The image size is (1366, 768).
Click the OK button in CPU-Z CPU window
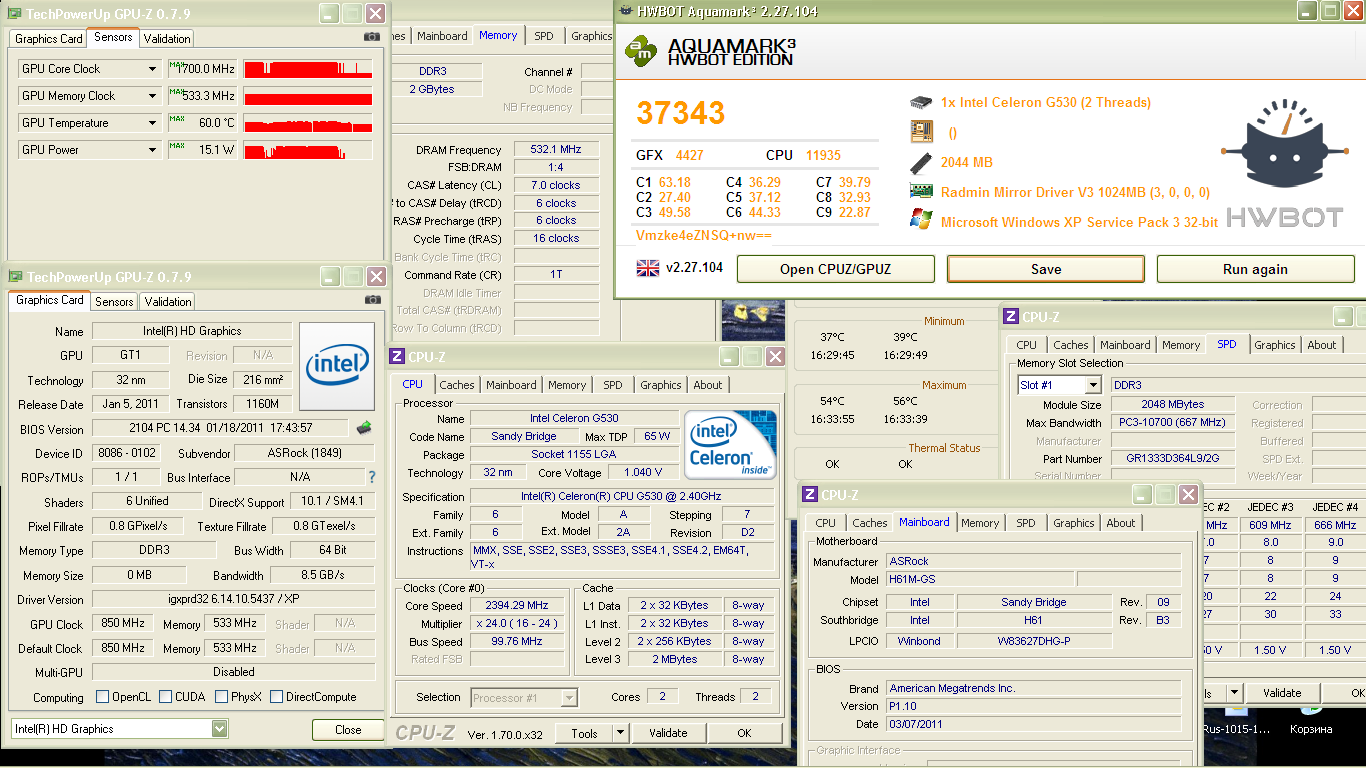744,733
